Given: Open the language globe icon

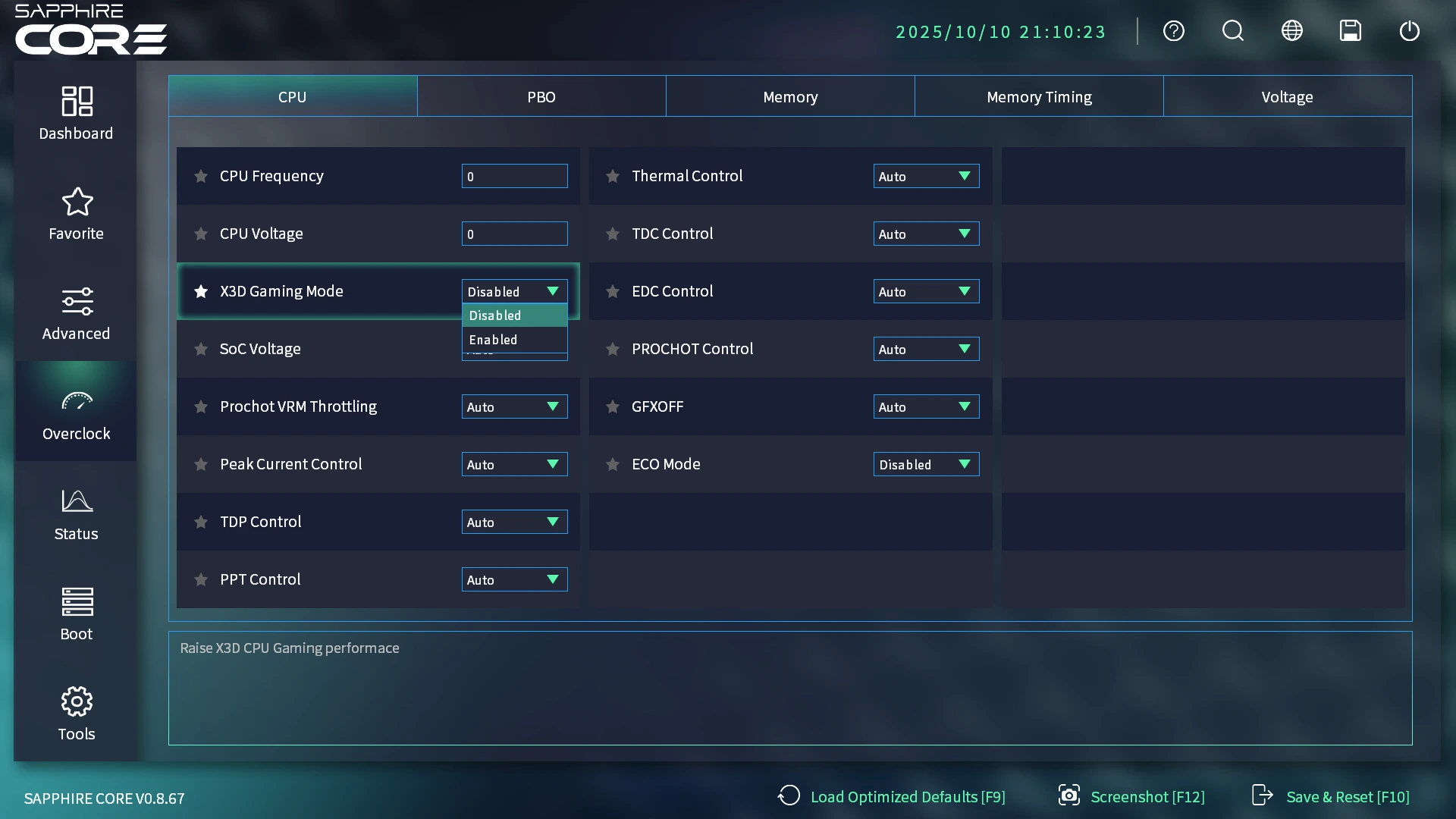Looking at the screenshot, I should point(1291,31).
